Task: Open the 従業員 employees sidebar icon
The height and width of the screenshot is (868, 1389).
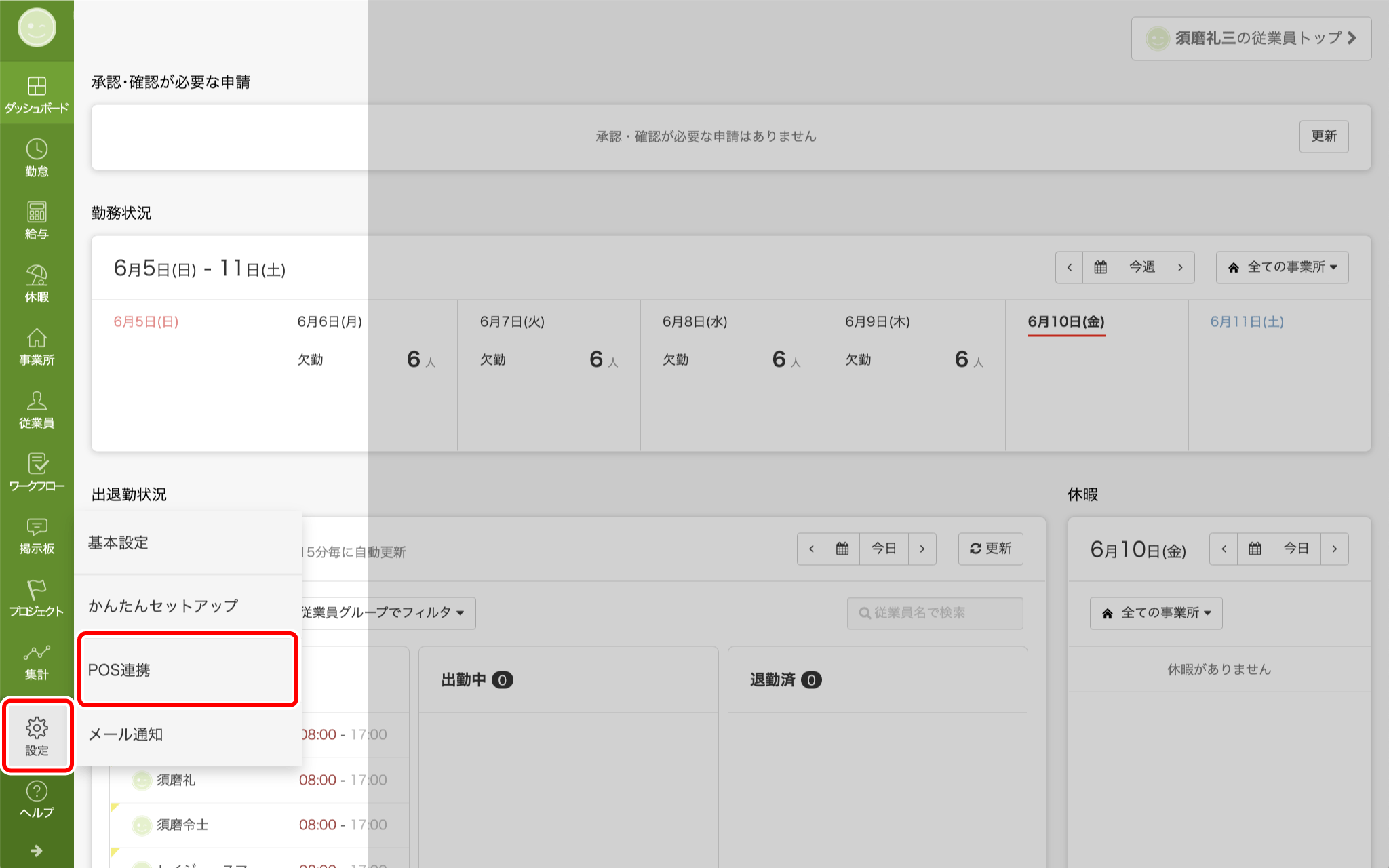Action: (x=37, y=410)
